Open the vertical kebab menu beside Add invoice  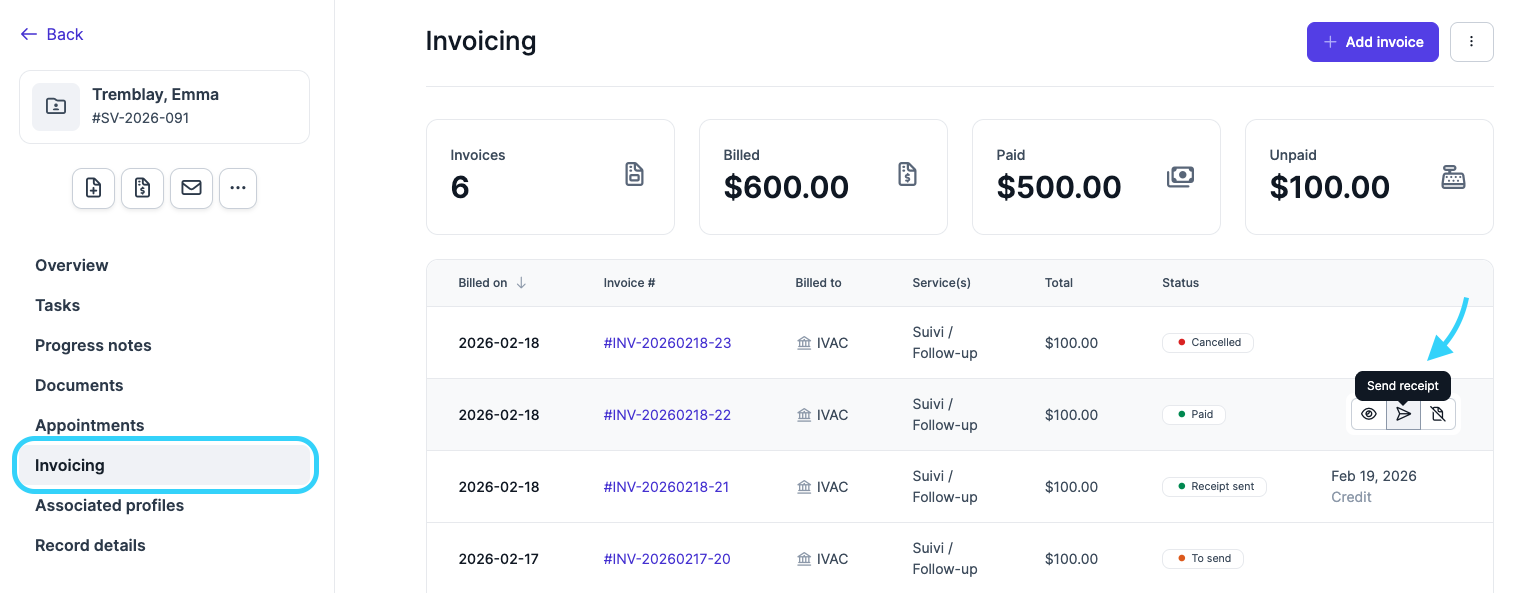click(1471, 42)
